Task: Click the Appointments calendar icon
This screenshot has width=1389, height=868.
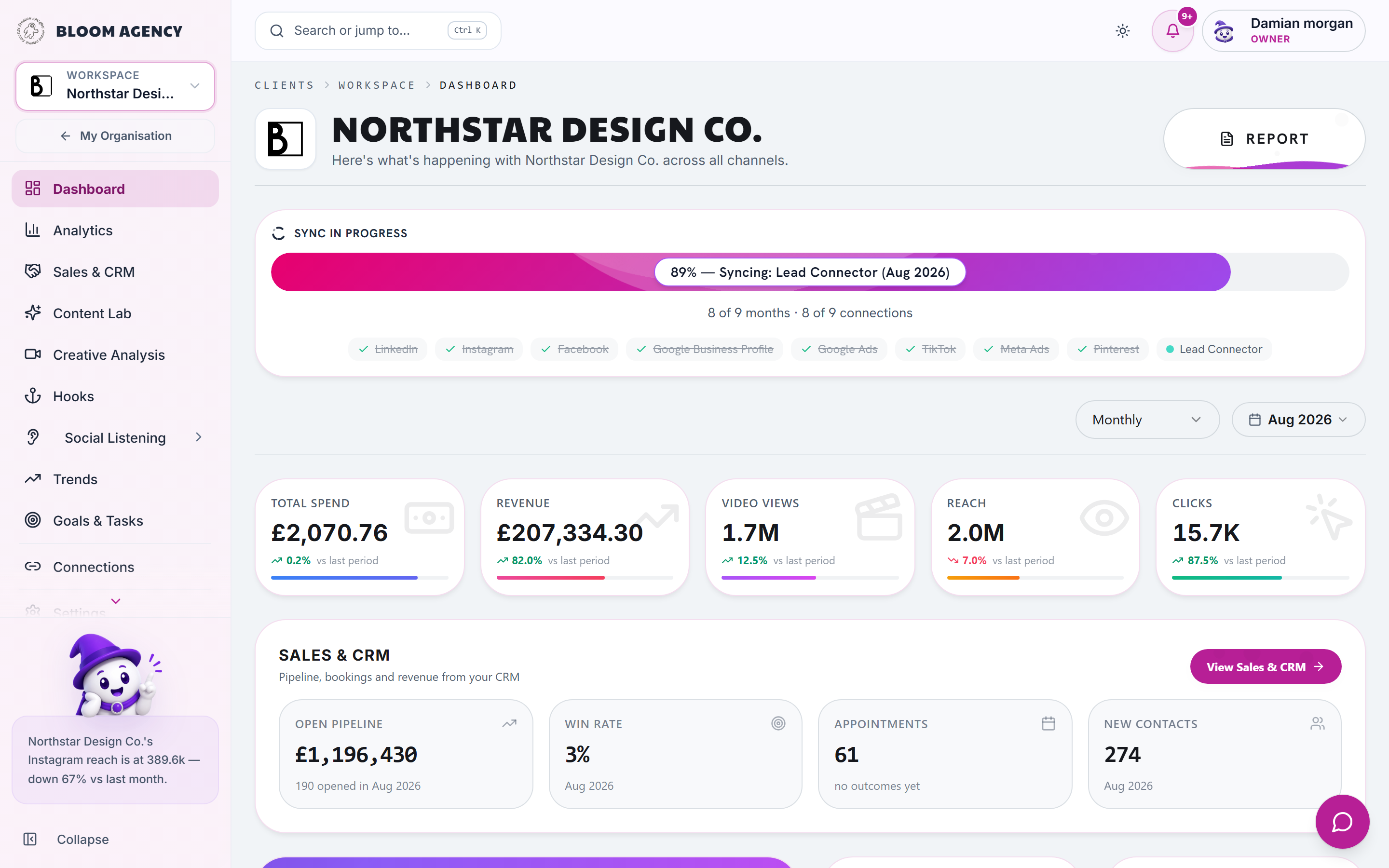Action: click(1048, 723)
